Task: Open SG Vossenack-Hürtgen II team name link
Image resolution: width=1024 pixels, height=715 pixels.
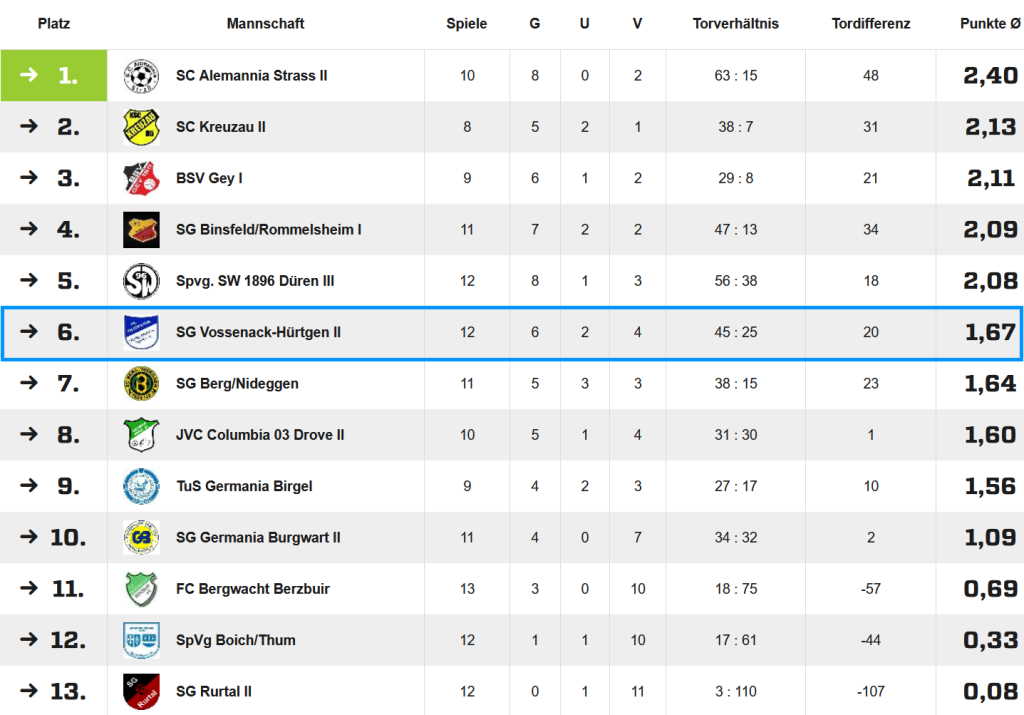Action: [258, 332]
